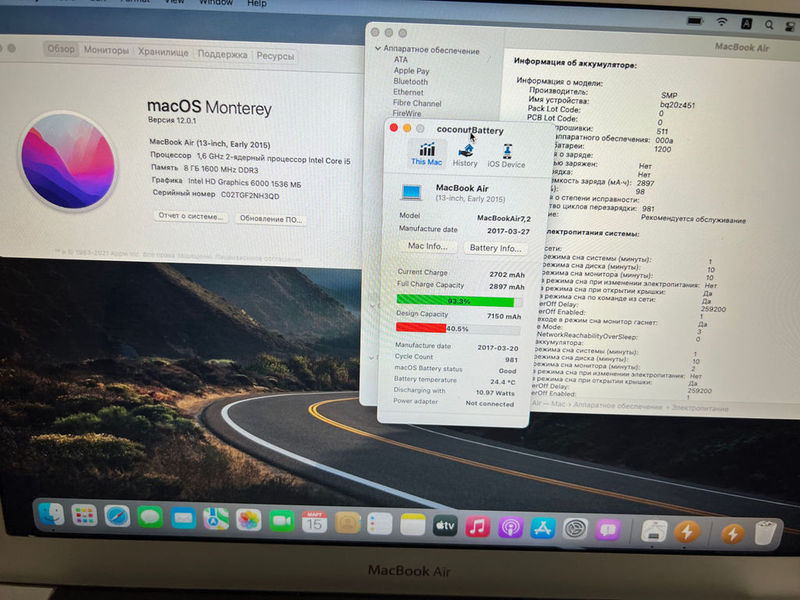Screen dimensions: 800x600
Task: Click the Отчет о системе... button
Action: click(x=190, y=216)
